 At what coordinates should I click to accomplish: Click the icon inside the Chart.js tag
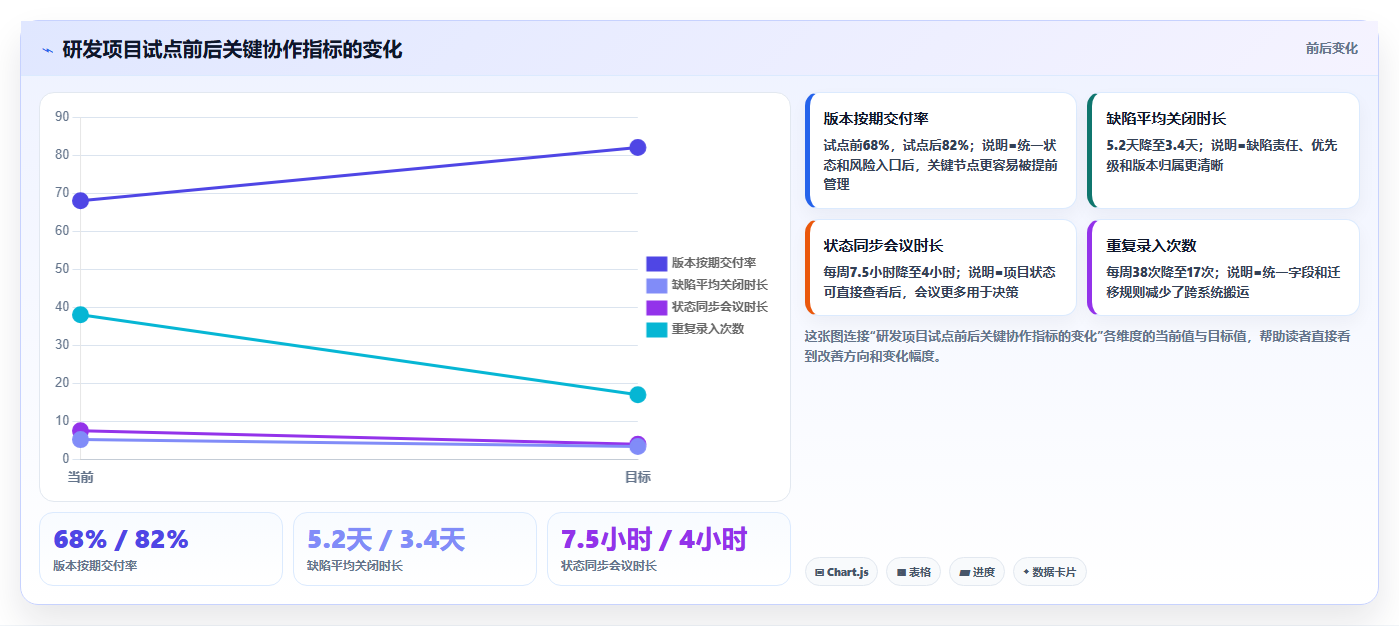pos(820,573)
